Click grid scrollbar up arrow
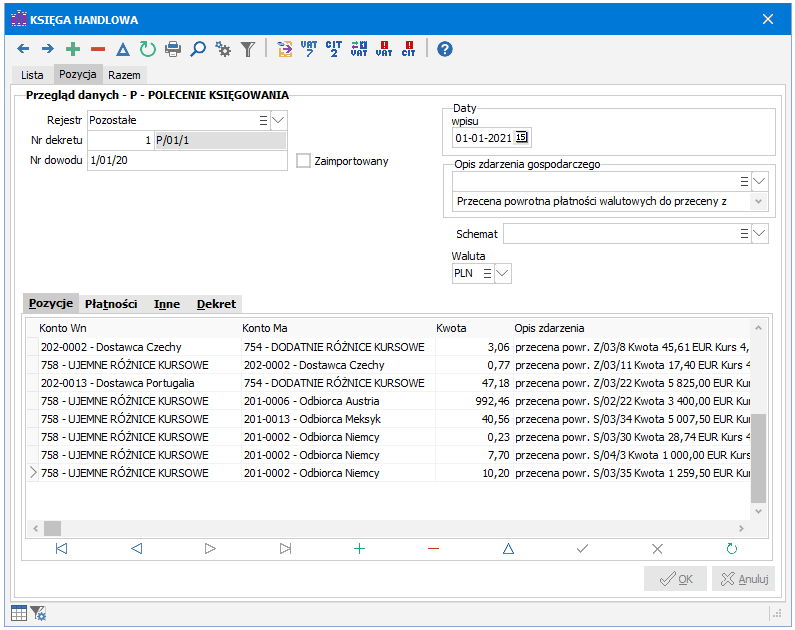Screen dimensions: 795x630 point(758,328)
